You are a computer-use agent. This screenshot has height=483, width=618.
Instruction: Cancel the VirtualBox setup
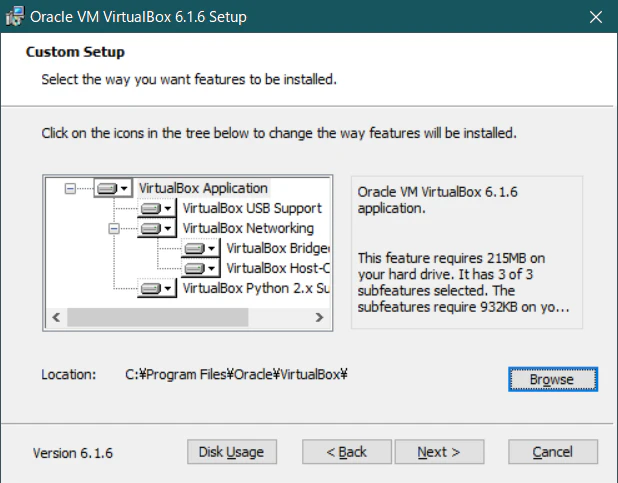coord(553,452)
